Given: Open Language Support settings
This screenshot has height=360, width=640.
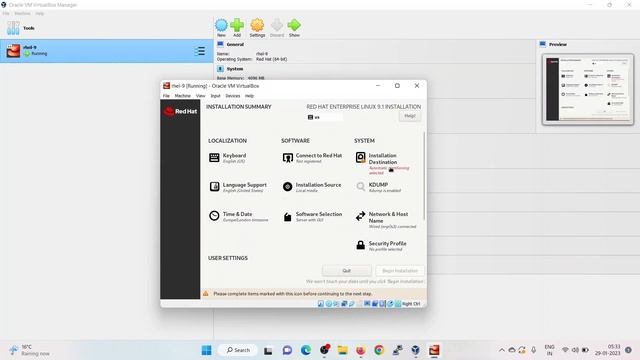Looking at the screenshot, I should [x=238, y=187].
